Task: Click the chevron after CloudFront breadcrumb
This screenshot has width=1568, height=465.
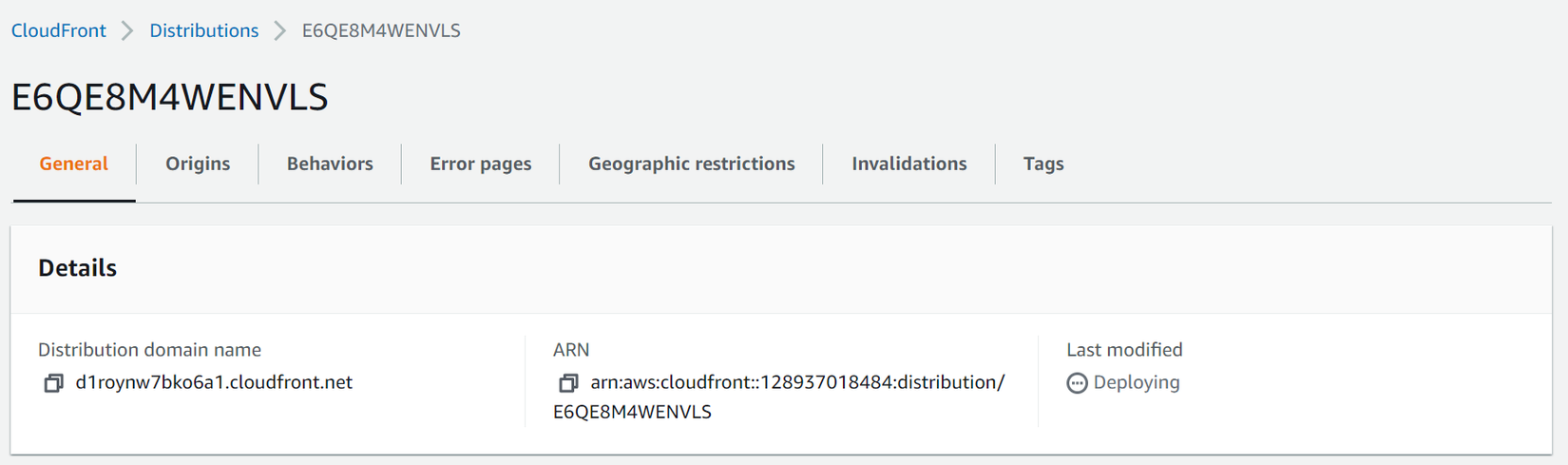Action: (x=127, y=30)
